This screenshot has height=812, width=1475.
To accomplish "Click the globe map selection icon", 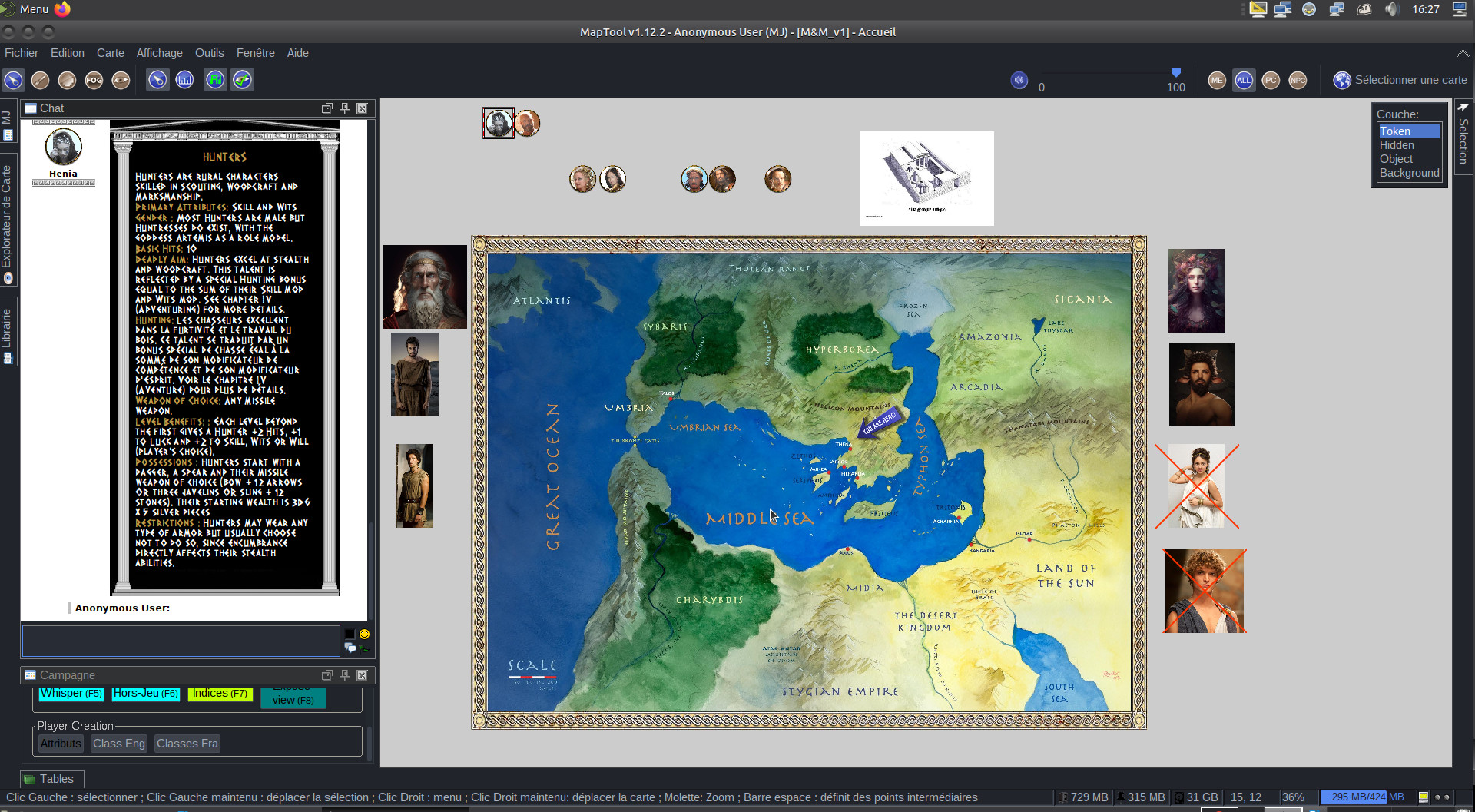I will point(1341,80).
